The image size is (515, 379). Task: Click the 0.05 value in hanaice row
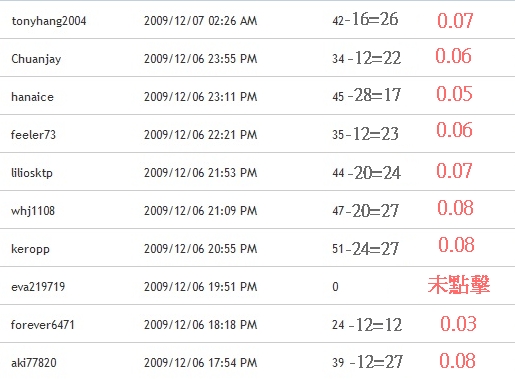point(454,94)
